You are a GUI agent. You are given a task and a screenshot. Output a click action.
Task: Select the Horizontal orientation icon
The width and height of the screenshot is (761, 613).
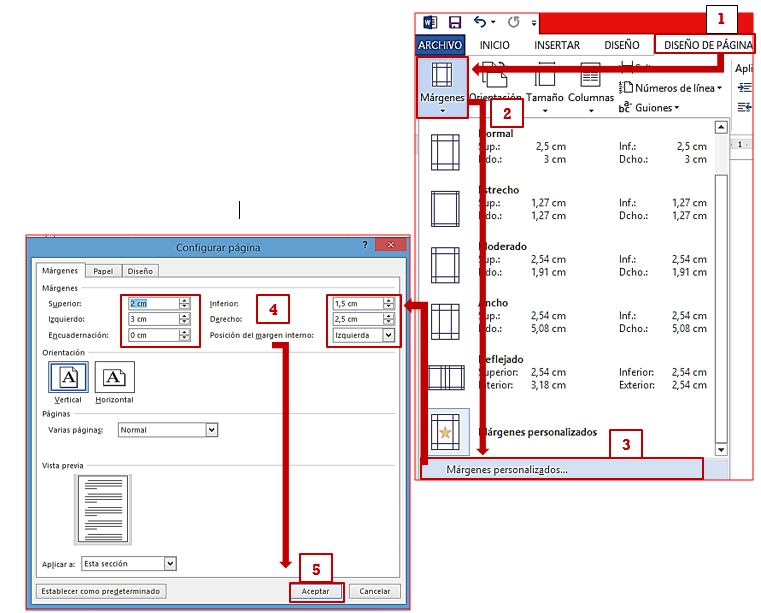[114, 377]
